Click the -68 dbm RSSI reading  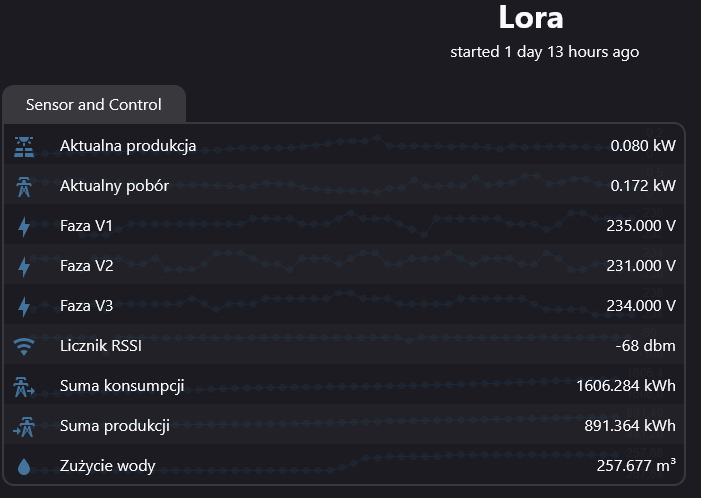tap(646, 346)
